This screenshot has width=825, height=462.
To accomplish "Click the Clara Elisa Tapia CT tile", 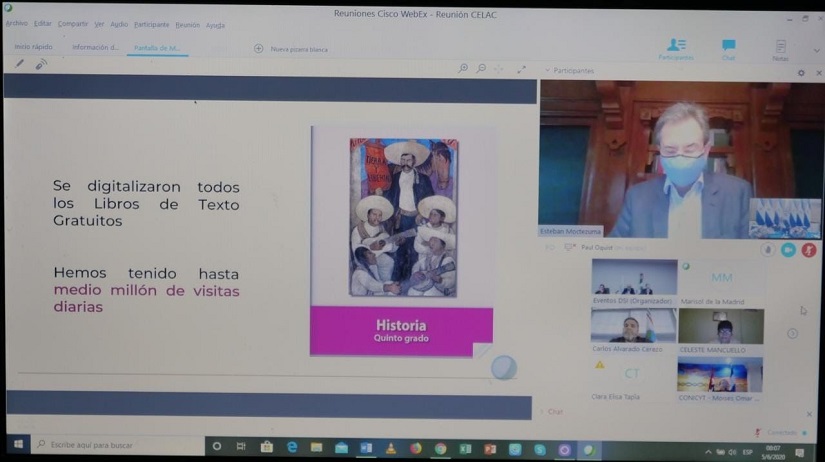I will pyautogui.click(x=632, y=374).
